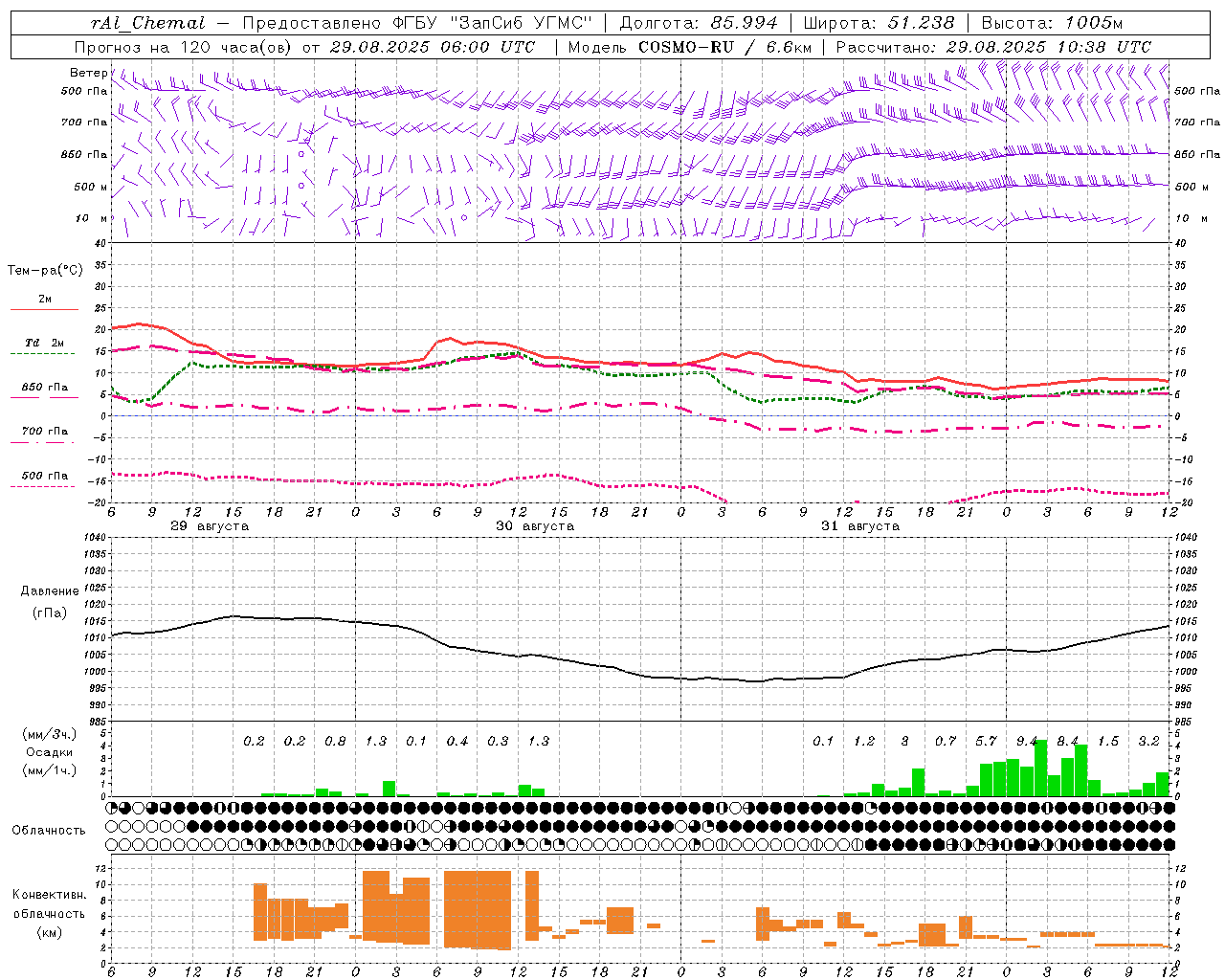
Task: Click the tallest green bar under 9.4
Action: point(1040,768)
